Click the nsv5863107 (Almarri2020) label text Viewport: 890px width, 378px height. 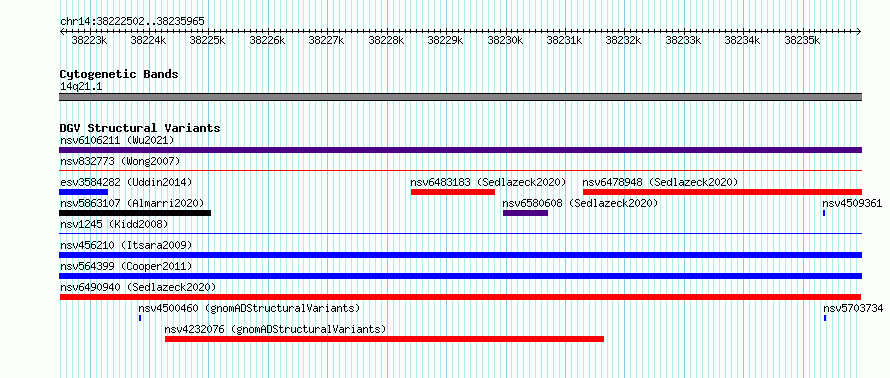point(132,203)
